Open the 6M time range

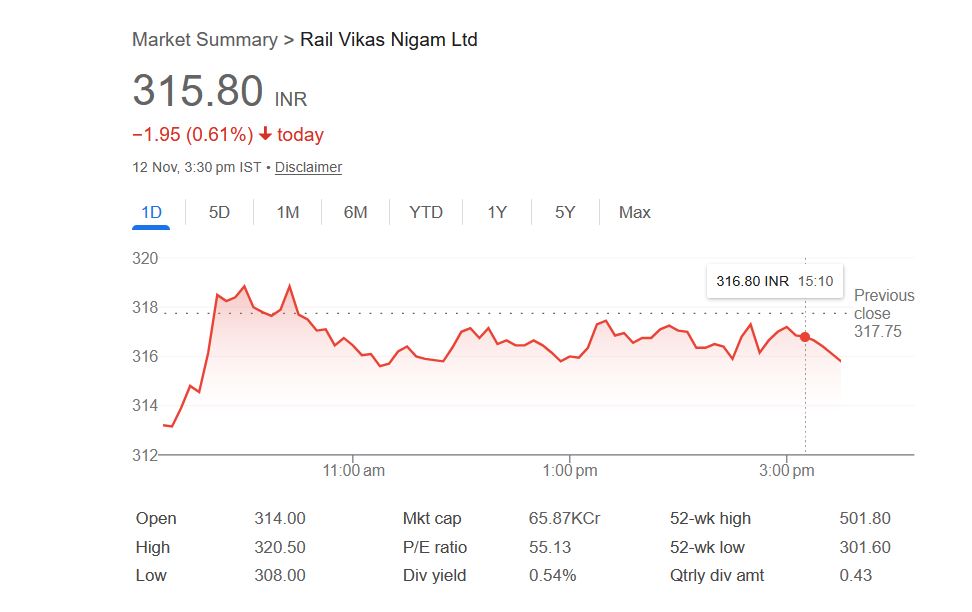coord(355,212)
